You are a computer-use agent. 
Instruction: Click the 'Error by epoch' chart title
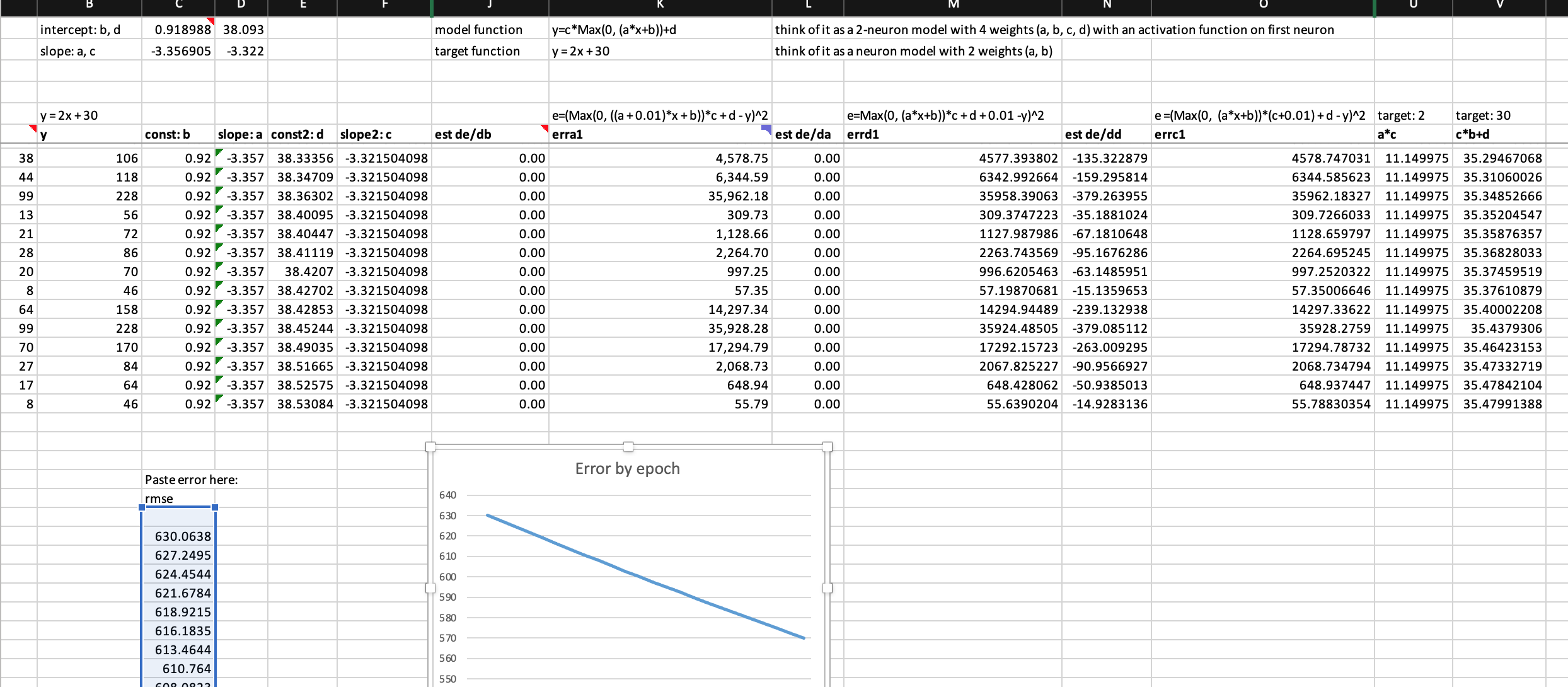(627, 468)
